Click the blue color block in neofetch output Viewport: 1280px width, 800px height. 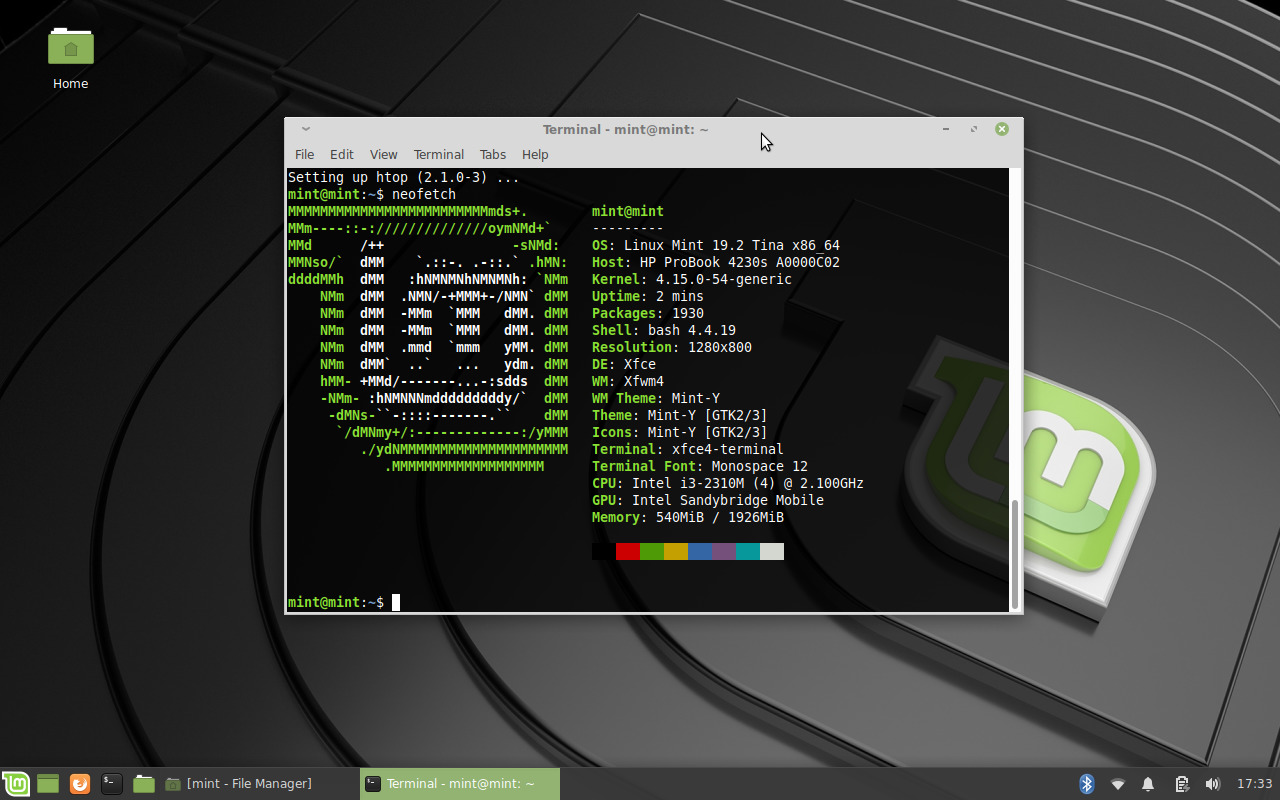tap(700, 551)
